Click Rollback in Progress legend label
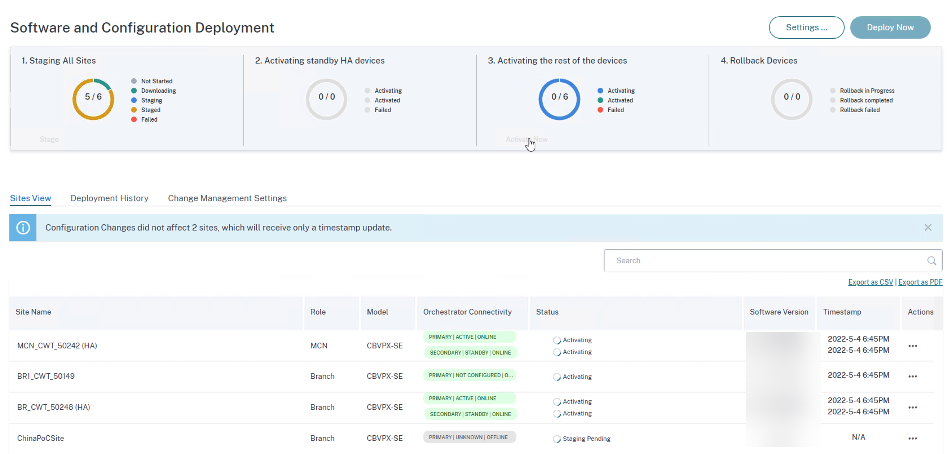The image size is (949, 454). tap(867, 91)
